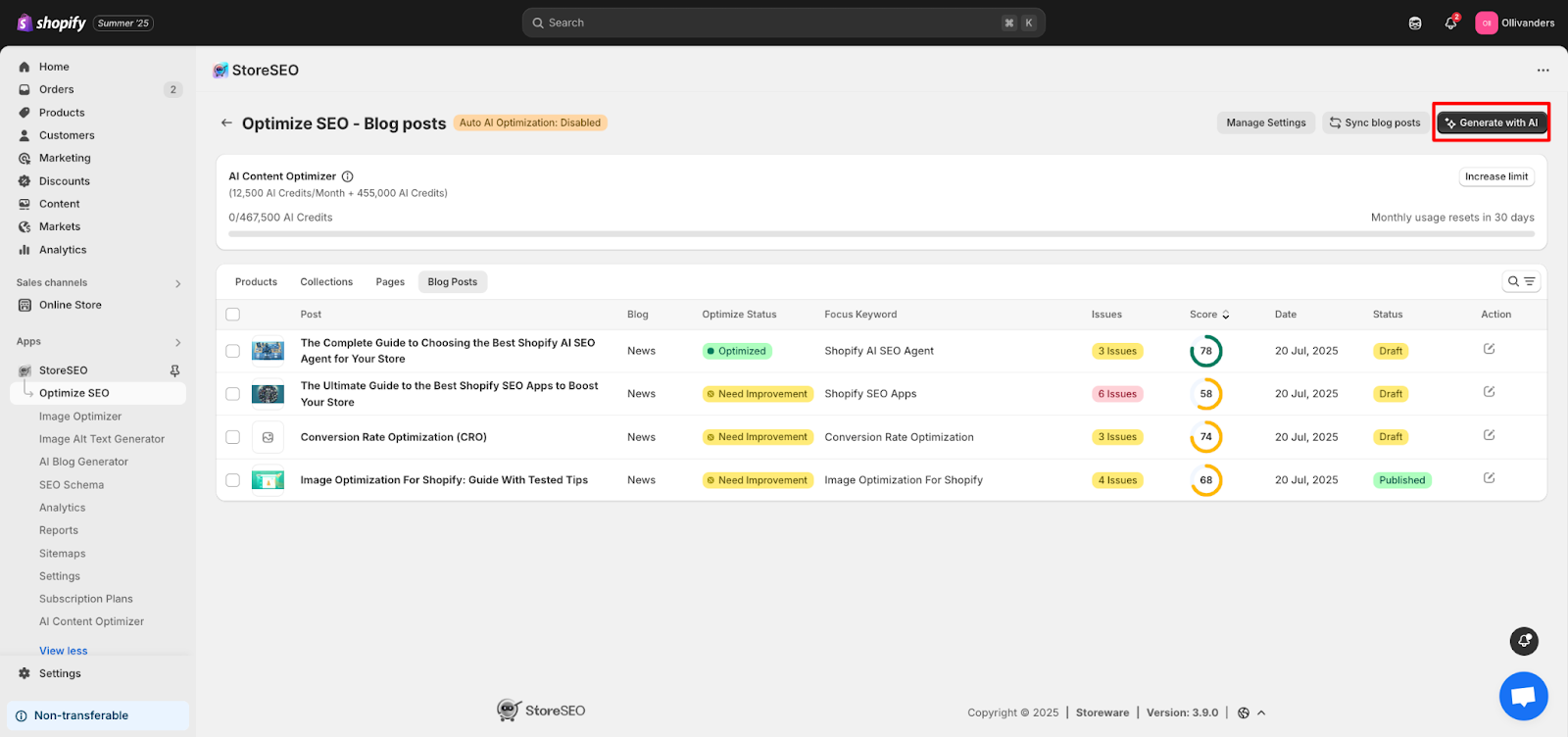Viewport: 1568px width, 737px height.
Task: Open the notifications bell icon
Action: (1450, 23)
